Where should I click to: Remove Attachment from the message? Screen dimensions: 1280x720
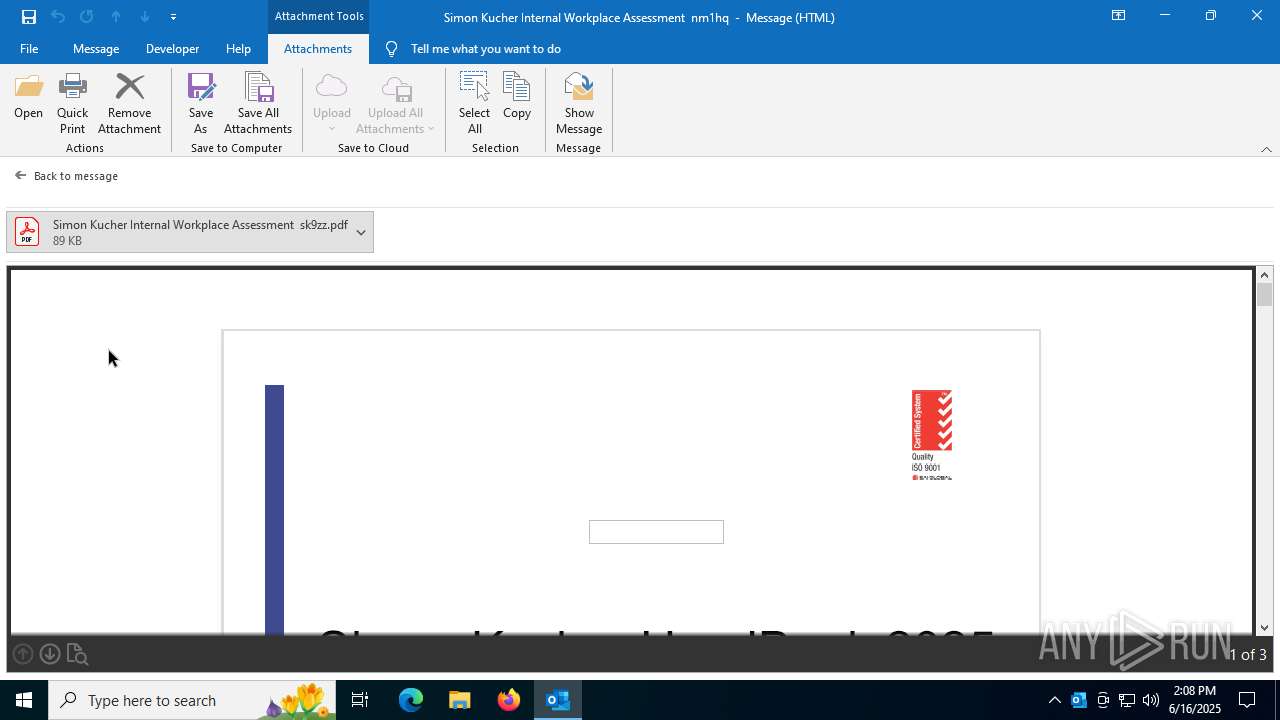(x=129, y=103)
